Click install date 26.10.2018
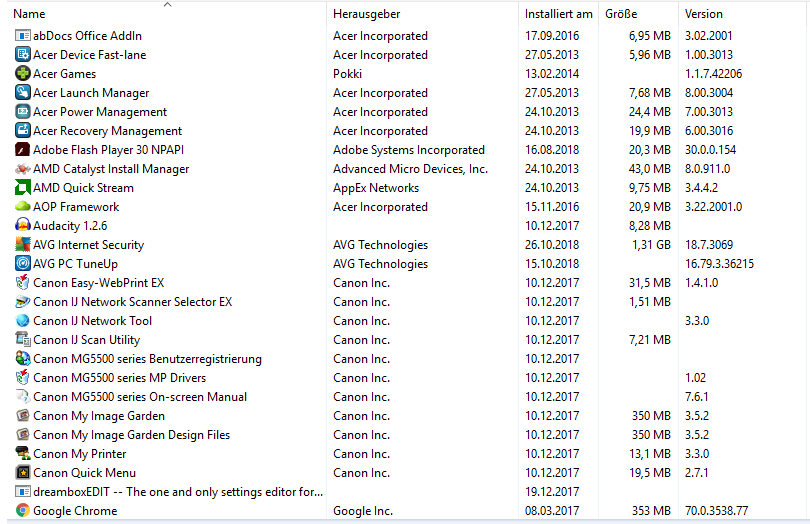Viewport: 810px width, 524px height. [552, 245]
